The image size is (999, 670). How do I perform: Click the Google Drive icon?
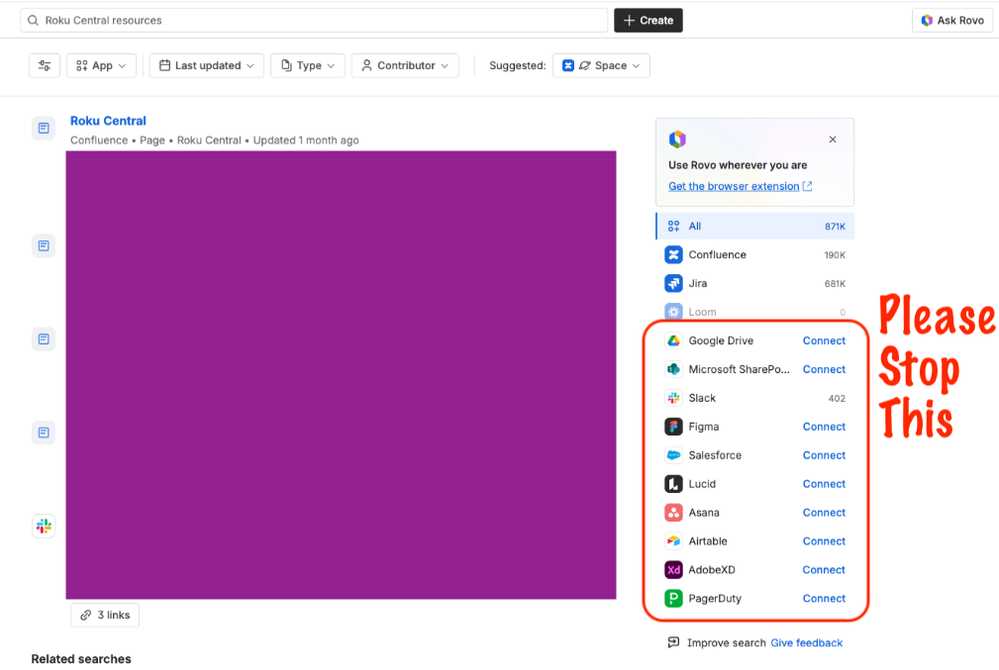point(673,341)
